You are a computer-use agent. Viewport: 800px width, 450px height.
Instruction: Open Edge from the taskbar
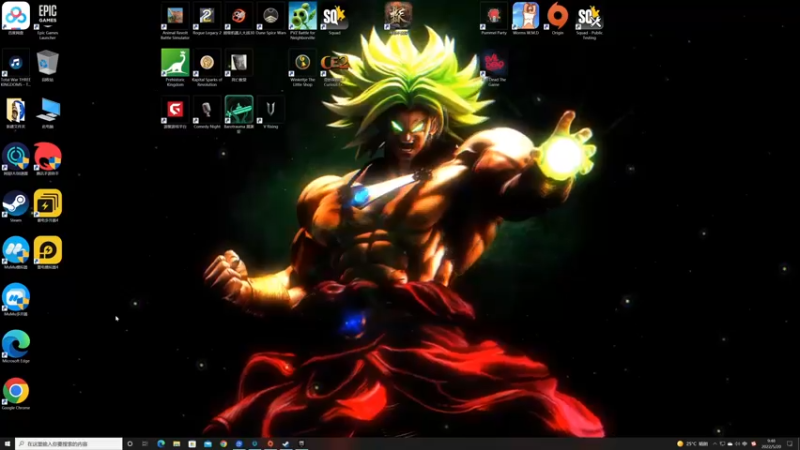pos(161,444)
